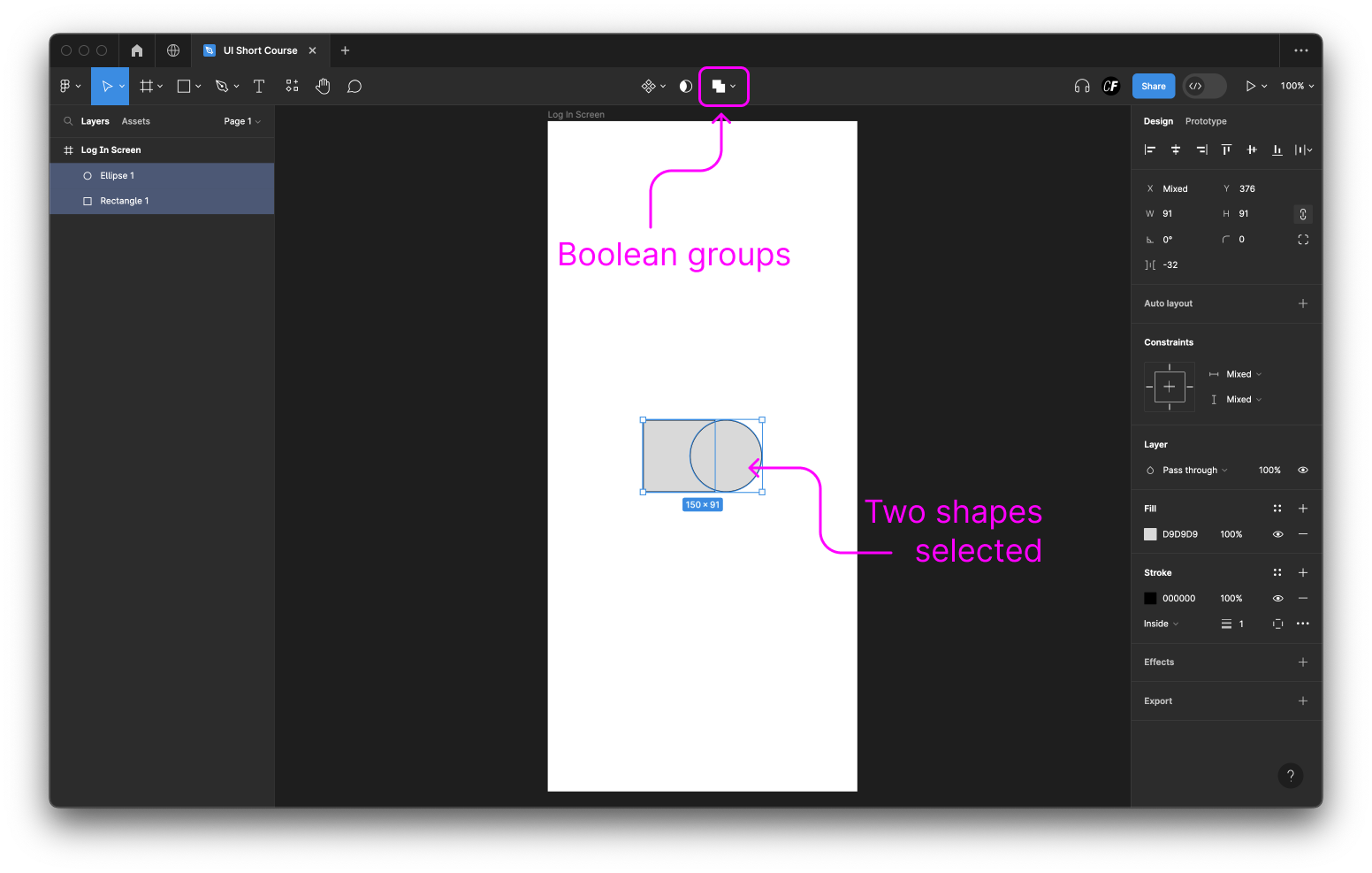Click the Use as mask icon
This screenshot has height=873, width=1372.
(685, 86)
